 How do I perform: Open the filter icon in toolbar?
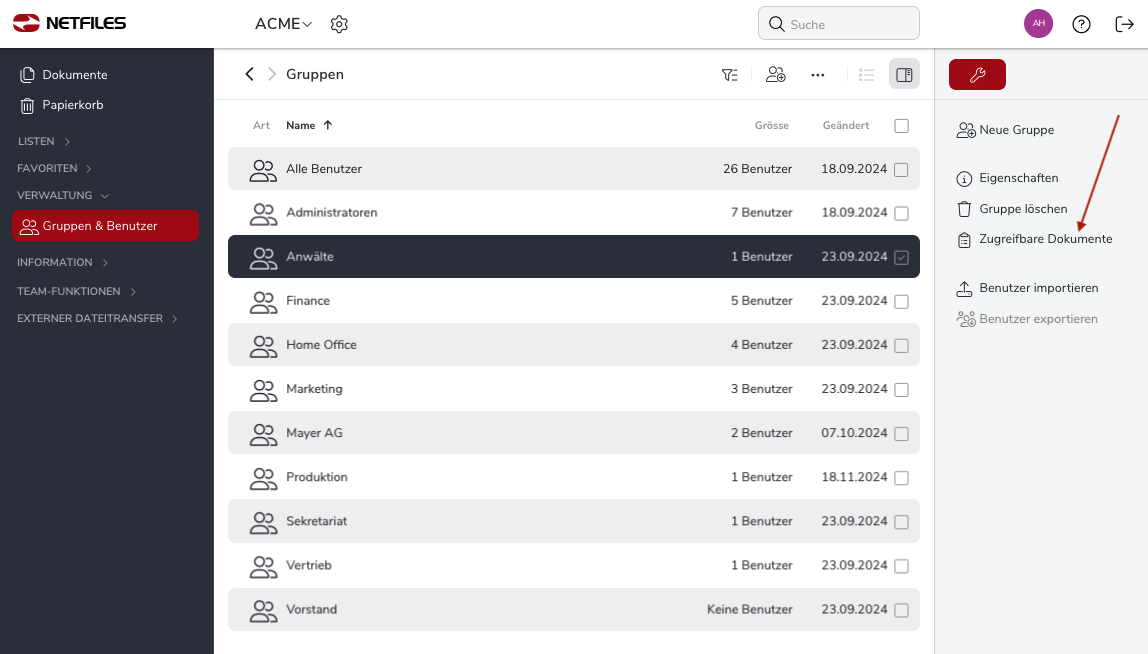click(729, 75)
